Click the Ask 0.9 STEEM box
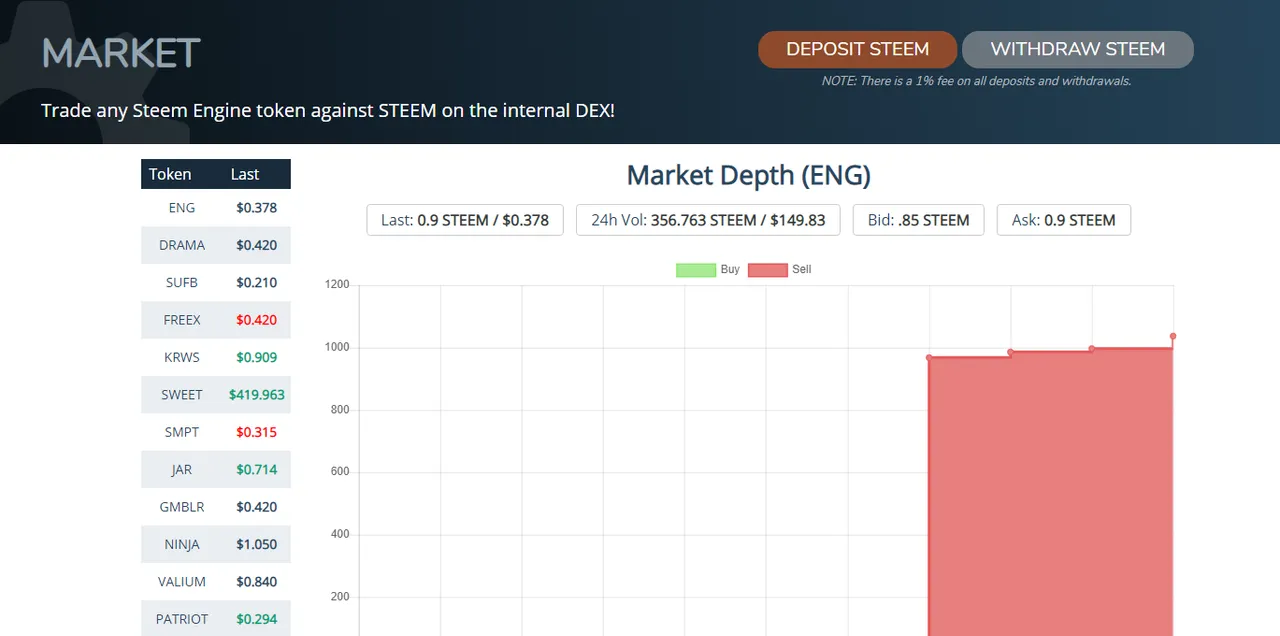This screenshot has height=636, width=1280. (x=1064, y=220)
